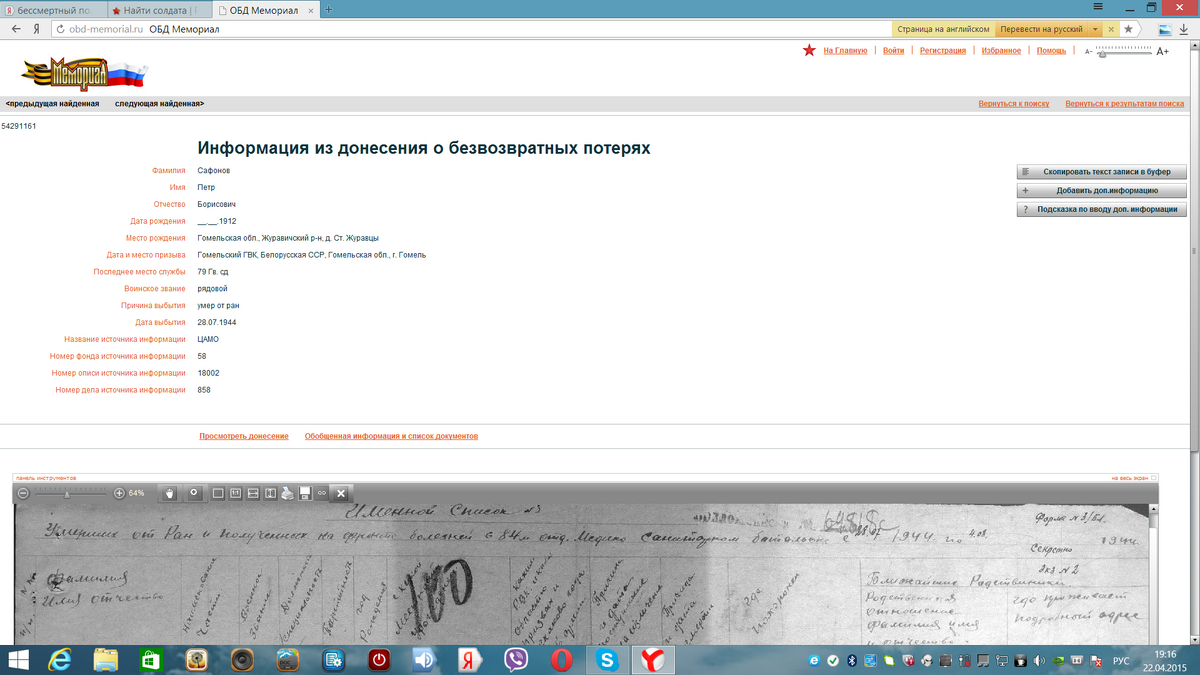Open a new browser tab with plus

point(330,10)
